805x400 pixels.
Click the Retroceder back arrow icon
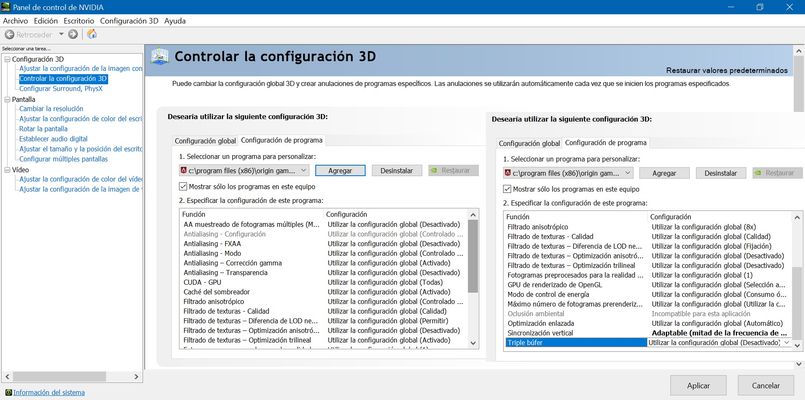(9, 34)
